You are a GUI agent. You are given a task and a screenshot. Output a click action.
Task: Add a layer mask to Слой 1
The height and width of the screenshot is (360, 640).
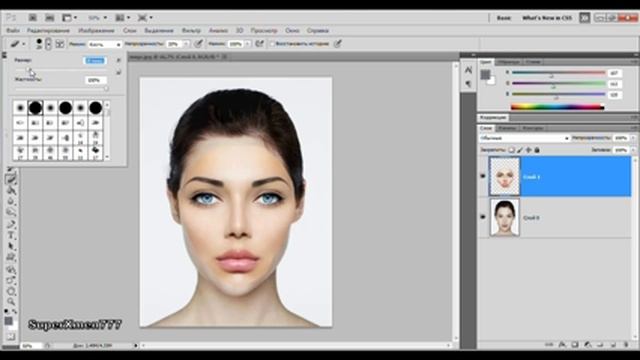tap(575, 345)
